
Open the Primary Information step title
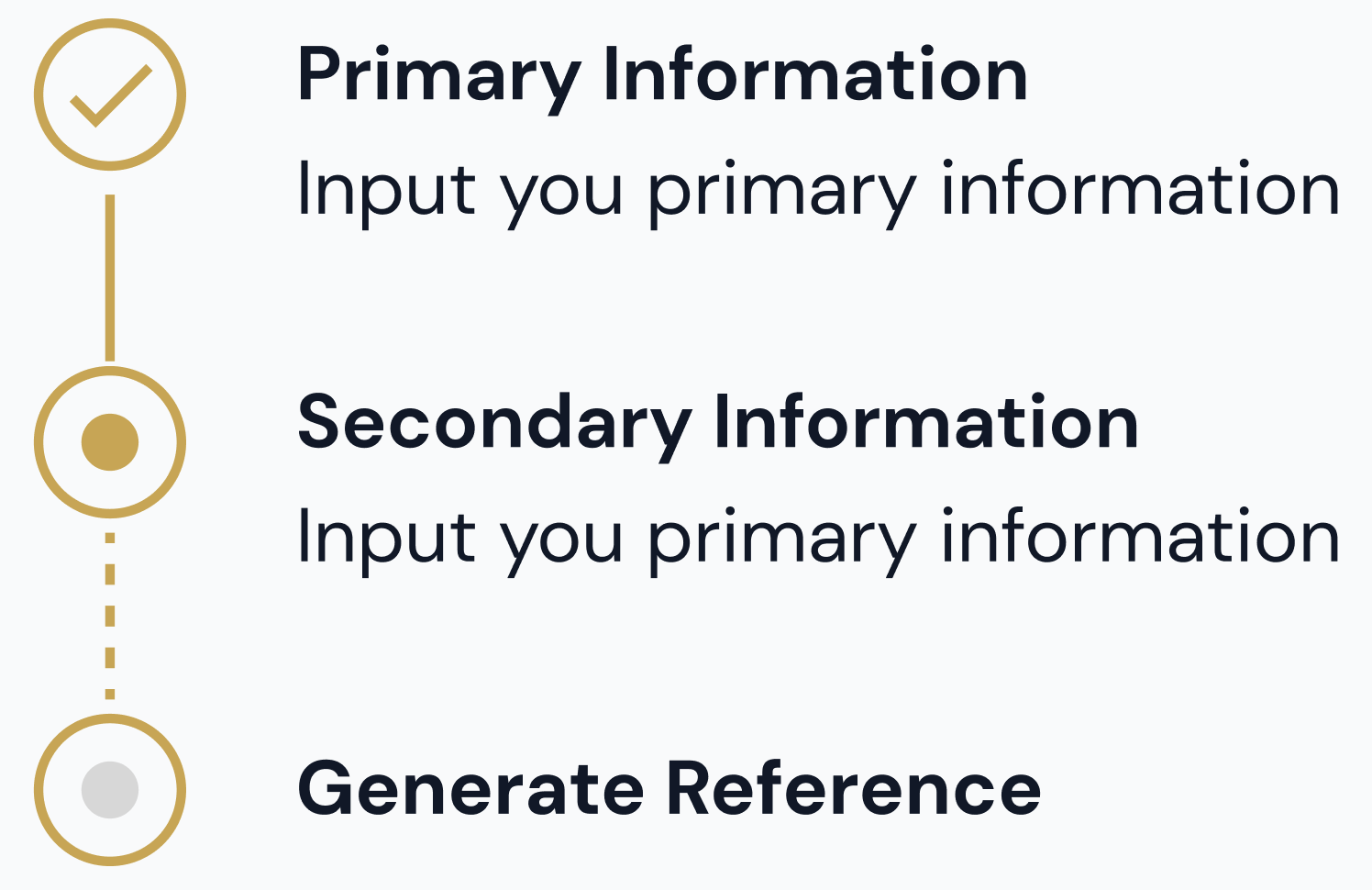coord(662,75)
